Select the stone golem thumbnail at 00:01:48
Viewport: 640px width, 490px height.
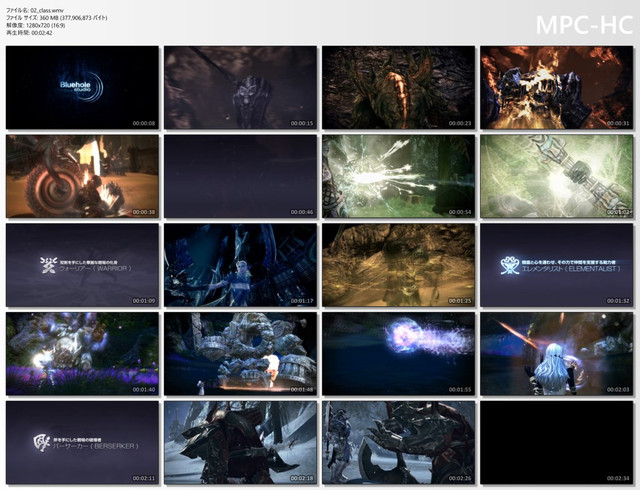point(240,354)
